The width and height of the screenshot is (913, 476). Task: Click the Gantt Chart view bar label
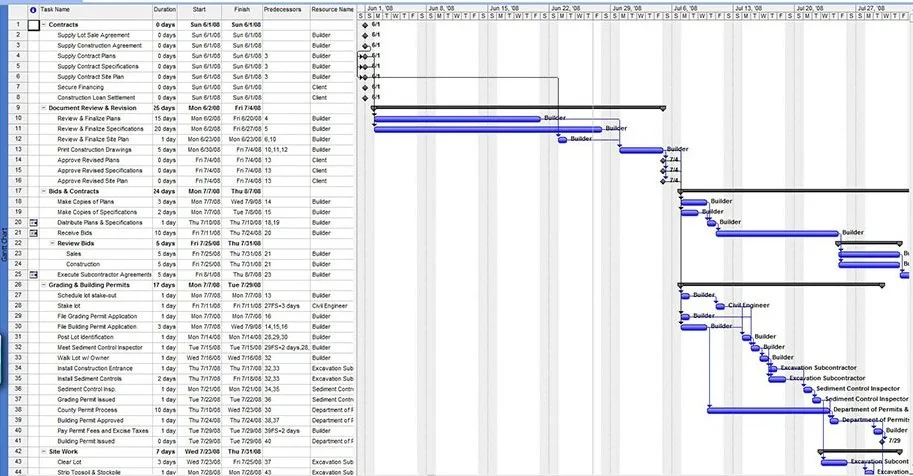[x=3, y=245]
